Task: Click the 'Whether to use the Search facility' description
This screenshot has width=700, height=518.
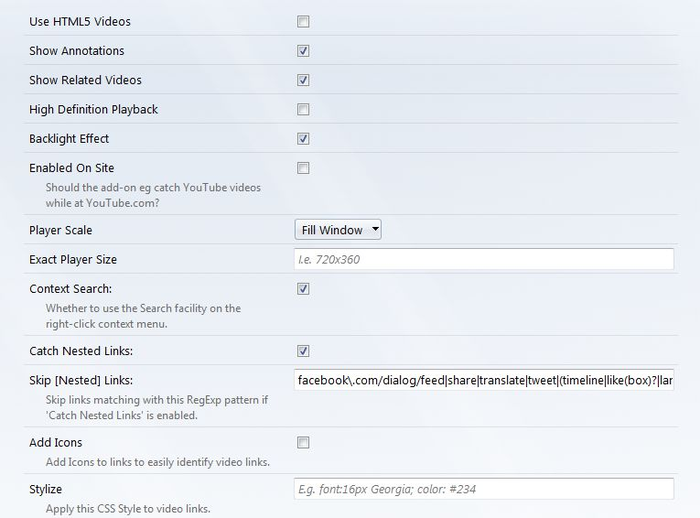Action: pos(143,316)
